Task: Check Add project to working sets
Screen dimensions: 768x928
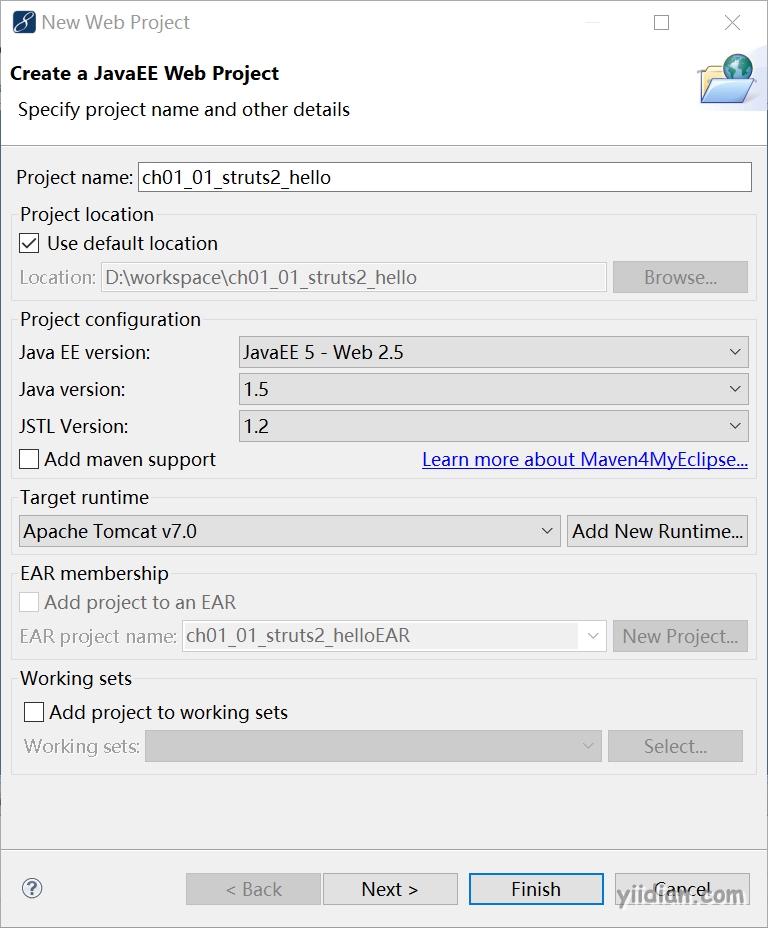Action: [x=34, y=712]
